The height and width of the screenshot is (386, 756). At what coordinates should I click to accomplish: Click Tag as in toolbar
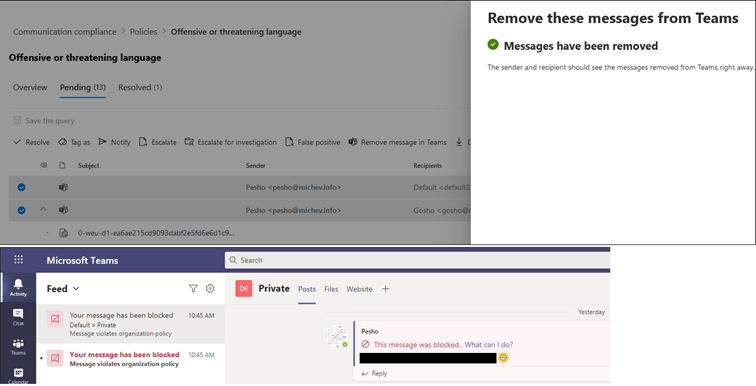pos(74,142)
